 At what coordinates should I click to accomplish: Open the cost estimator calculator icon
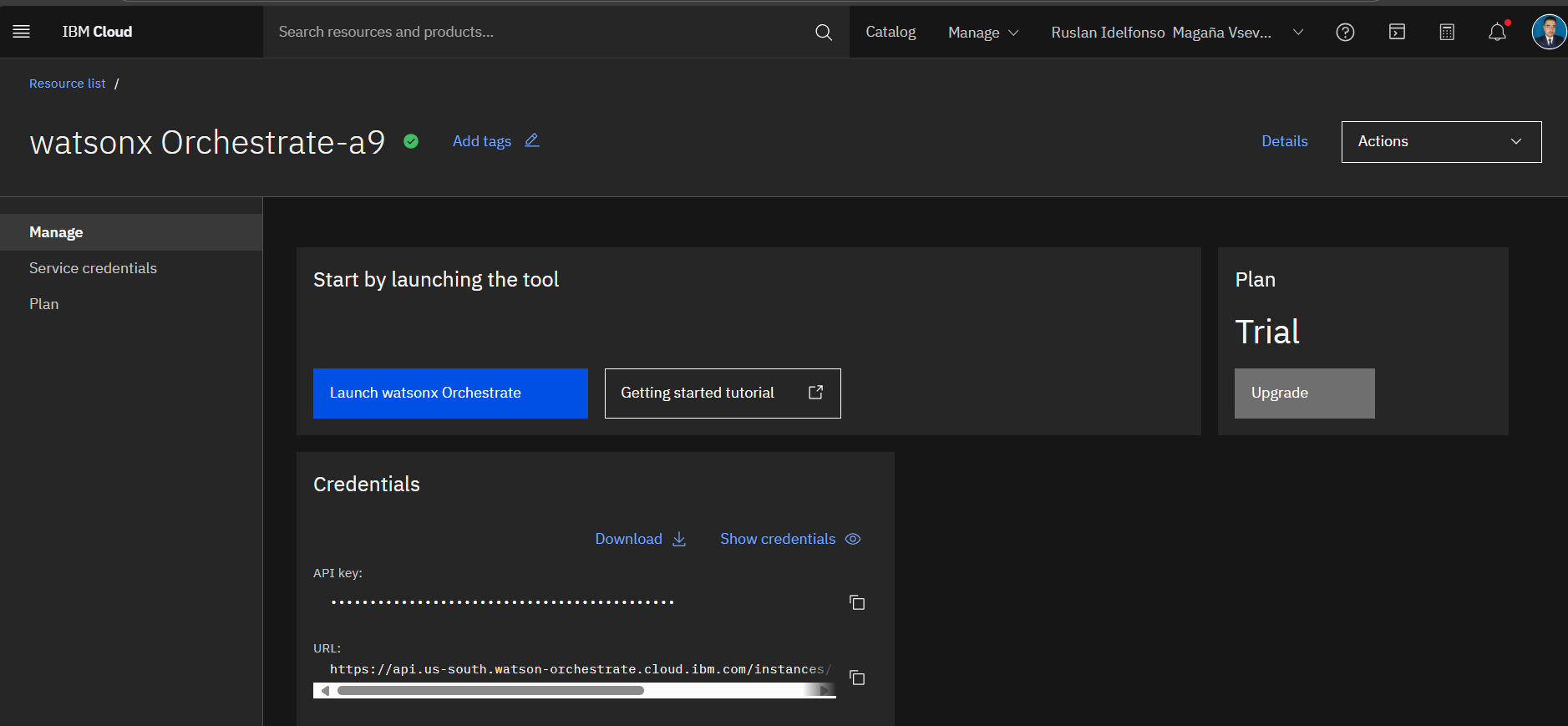tap(1447, 32)
